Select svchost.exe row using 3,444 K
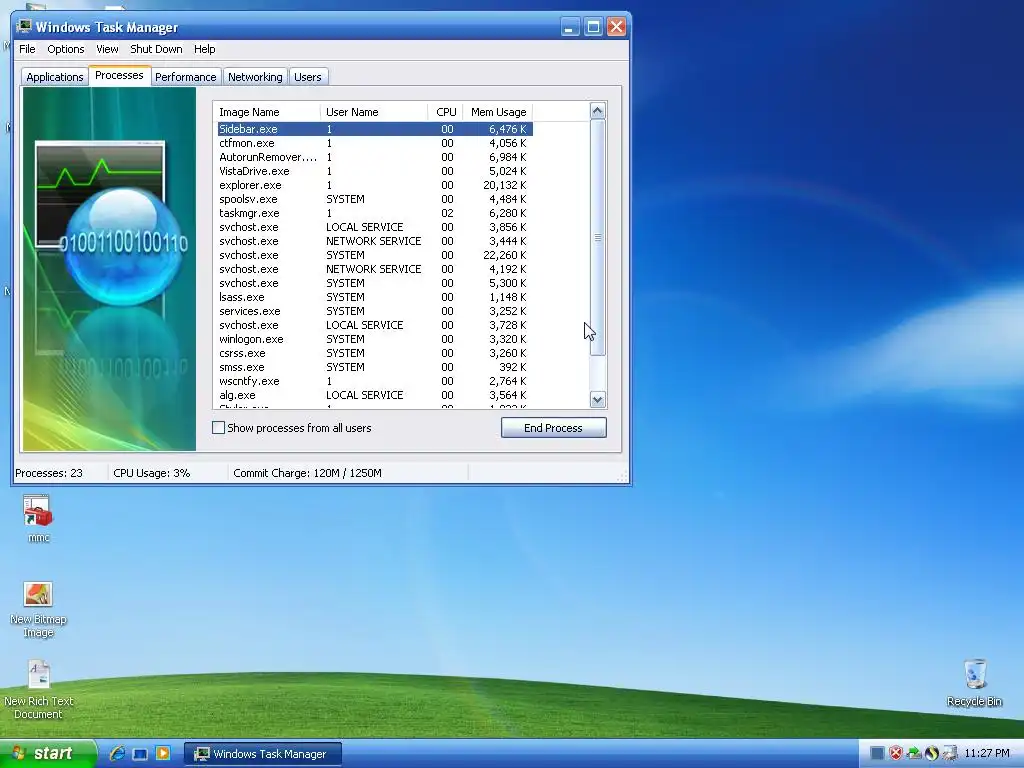Viewport: 1024px width, 768px height. tap(375, 241)
